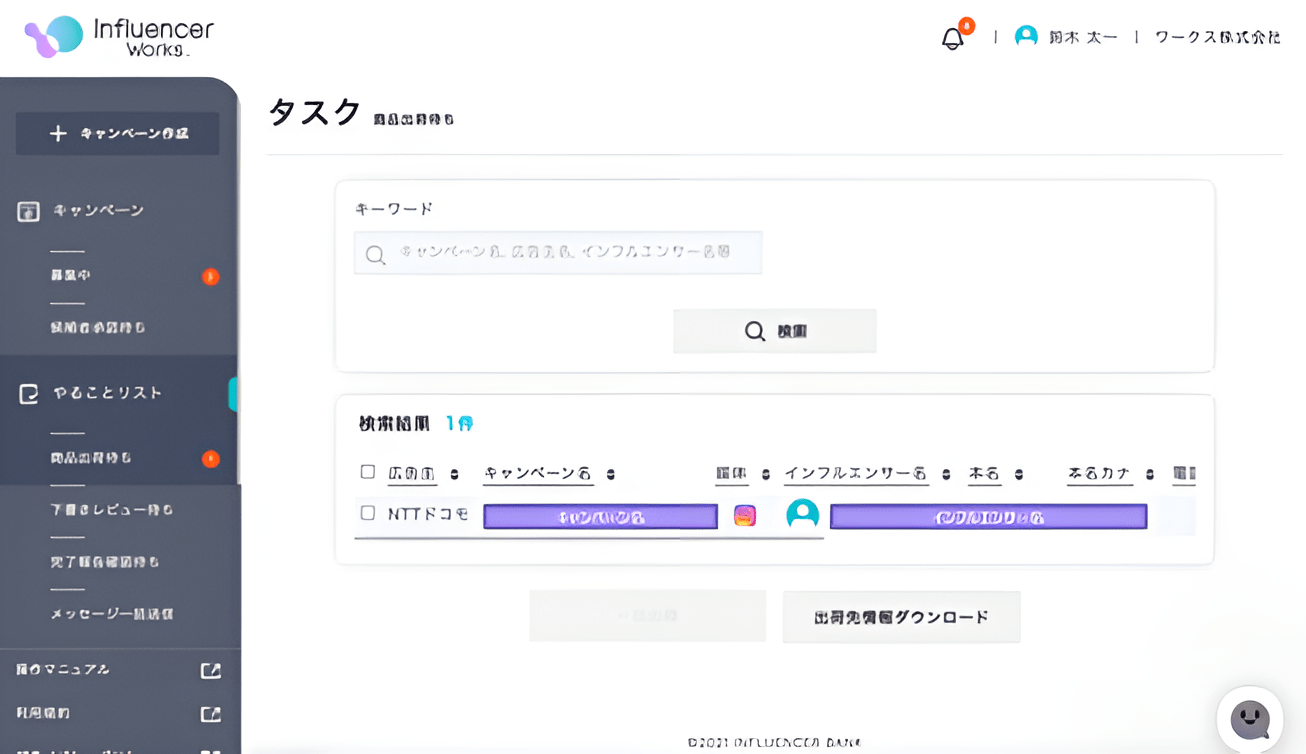
Task: Click the Instagram icon in the result row
Action: click(x=745, y=516)
